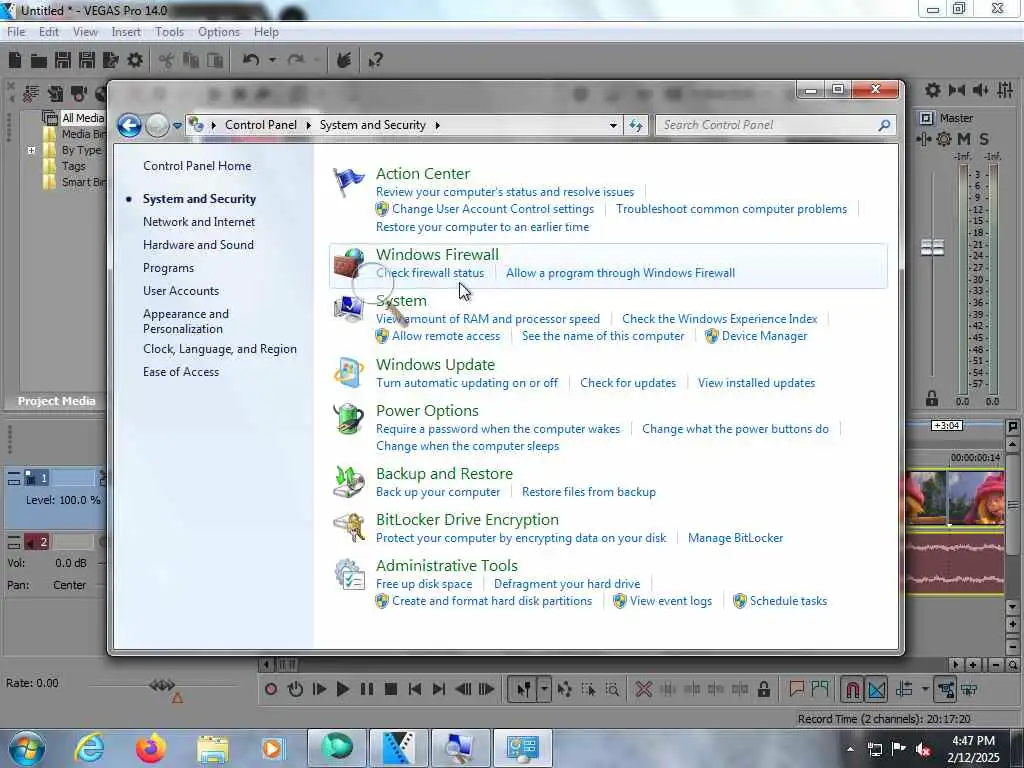This screenshot has height=768, width=1024.
Task: Open Control Panel Home link
Action: pyautogui.click(x=197, y=166)
